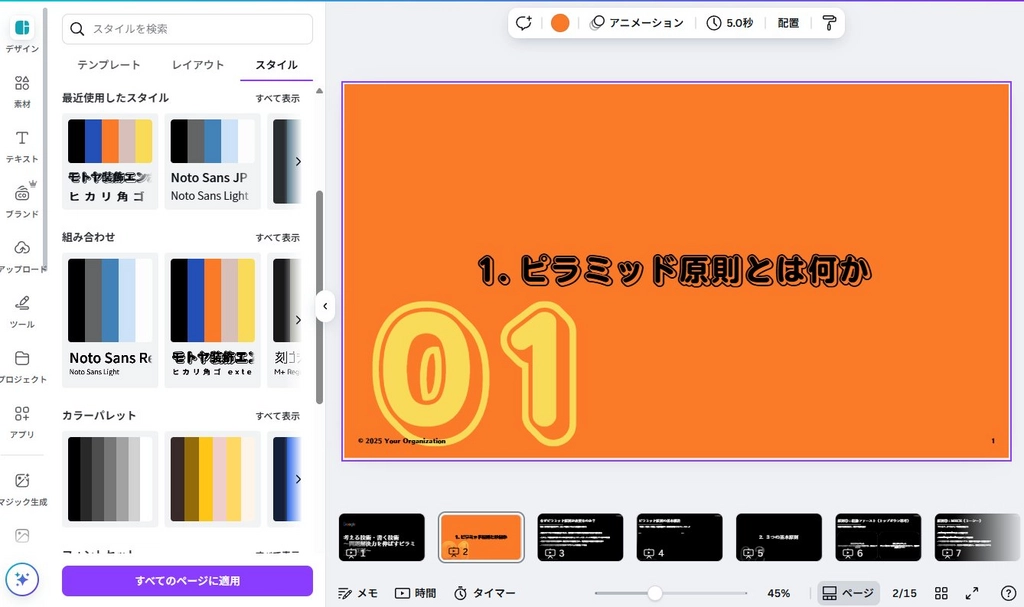Click すべてのページに適用 button
1024x607 pixels.
click(x=187, y=580)
